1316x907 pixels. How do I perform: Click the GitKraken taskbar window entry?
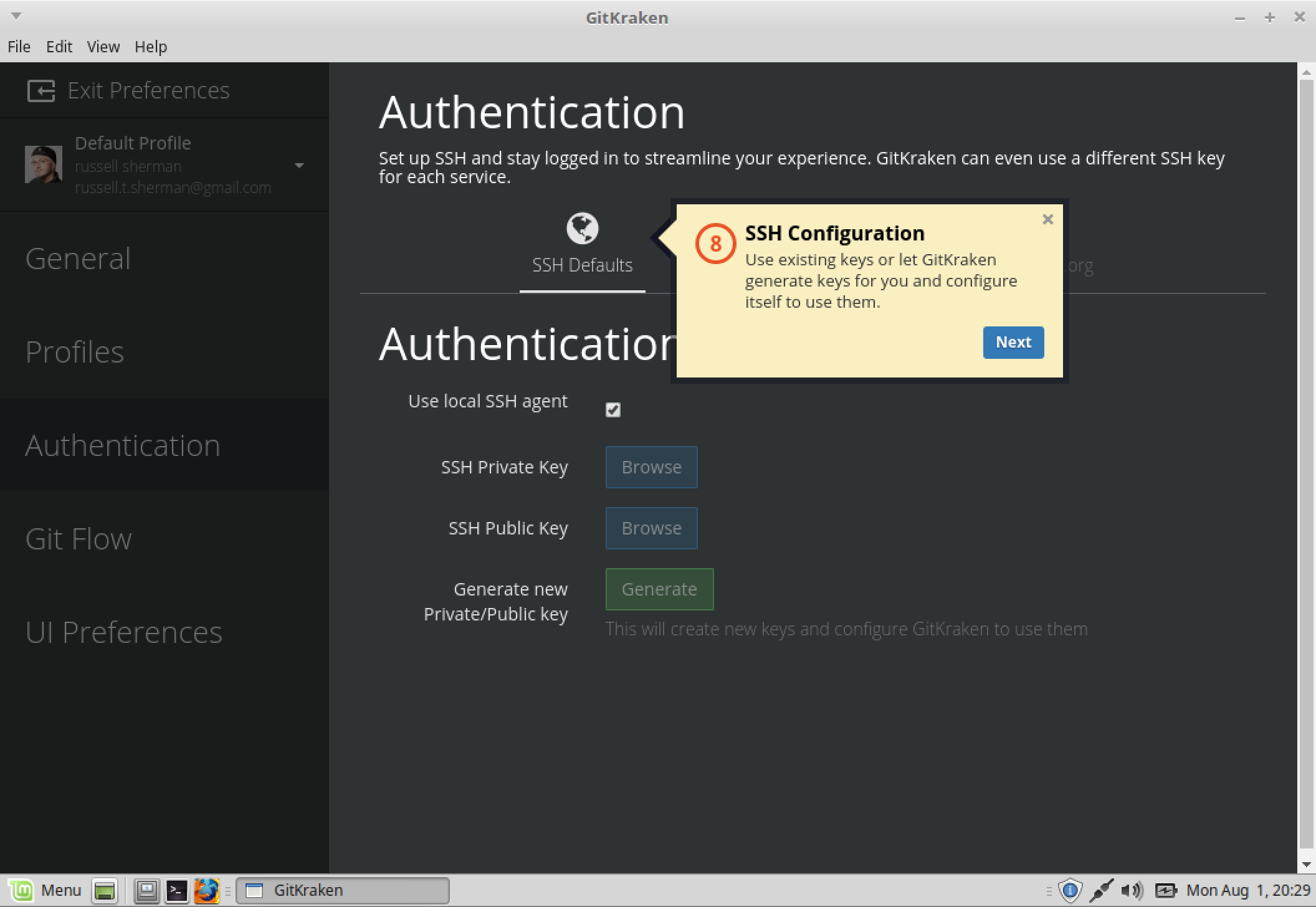tap(343, 891)
